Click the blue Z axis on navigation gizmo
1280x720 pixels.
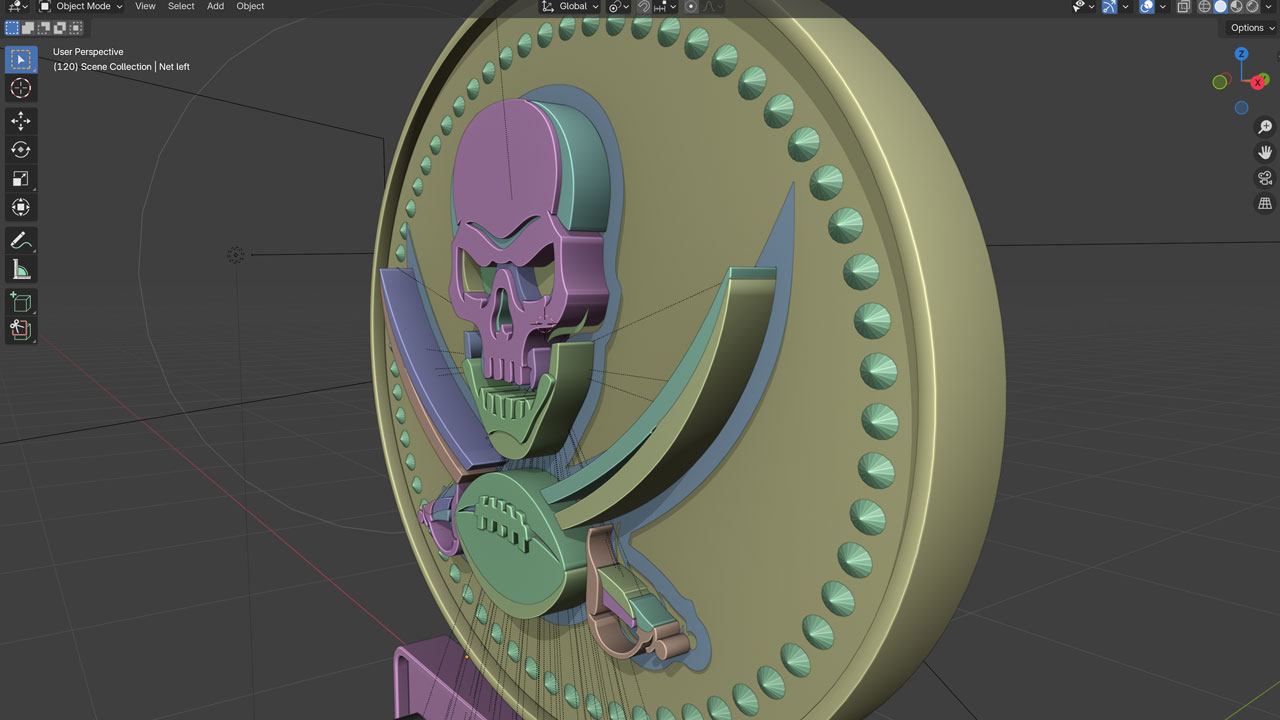click(1241, 54)
